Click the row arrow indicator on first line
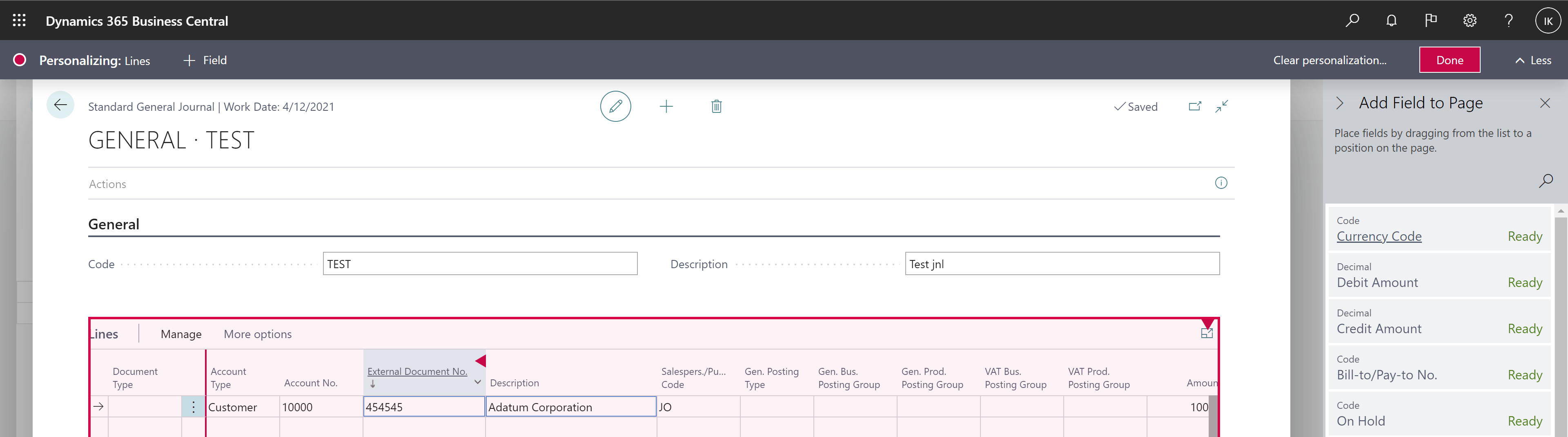Screen dimensions: 1568x437 click(x=98, y=406)
